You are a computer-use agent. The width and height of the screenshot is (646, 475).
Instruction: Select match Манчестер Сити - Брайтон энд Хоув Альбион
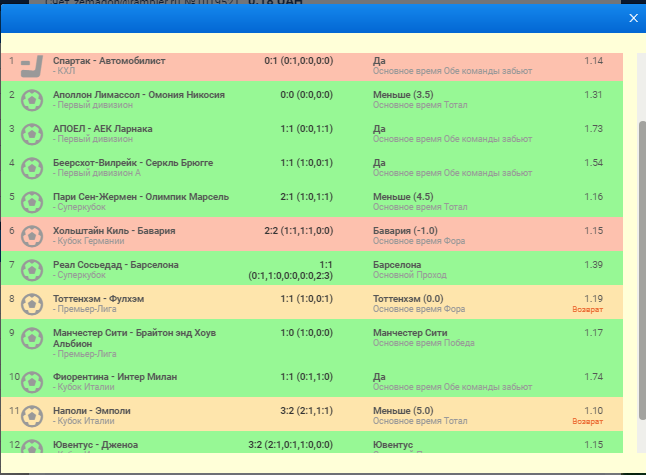(x=134, y=338)
